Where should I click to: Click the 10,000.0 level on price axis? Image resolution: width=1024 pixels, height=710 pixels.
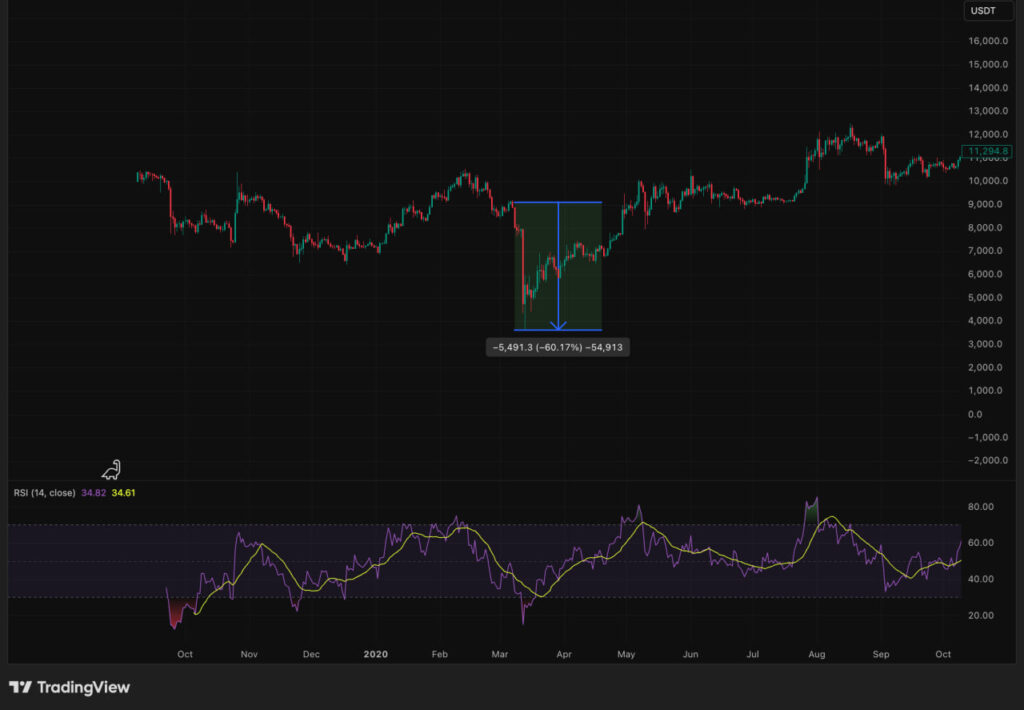988,181
